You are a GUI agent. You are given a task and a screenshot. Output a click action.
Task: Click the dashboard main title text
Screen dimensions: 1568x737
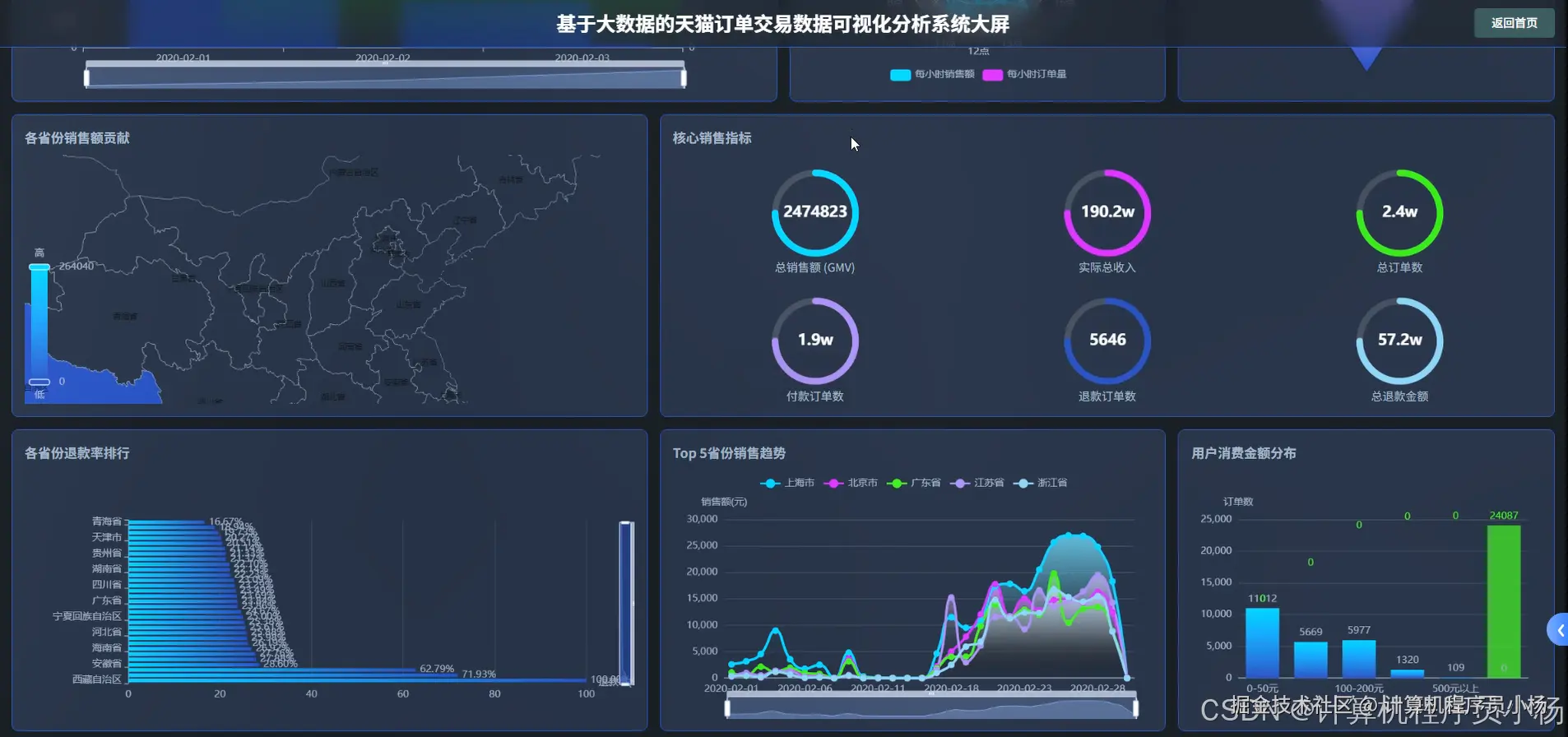[x=782, y=24]
